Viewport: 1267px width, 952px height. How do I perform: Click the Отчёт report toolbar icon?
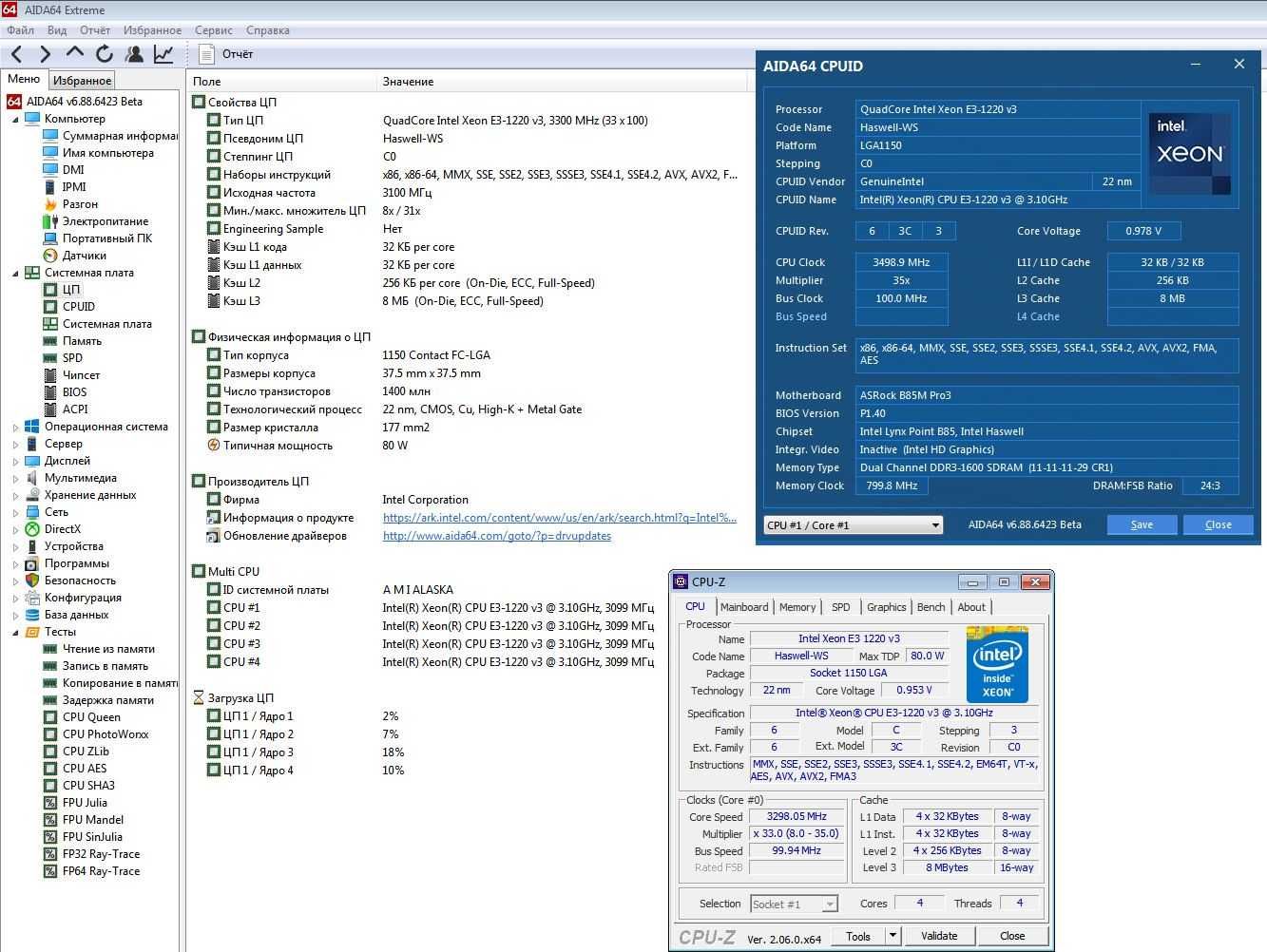[x=227, y=55]
